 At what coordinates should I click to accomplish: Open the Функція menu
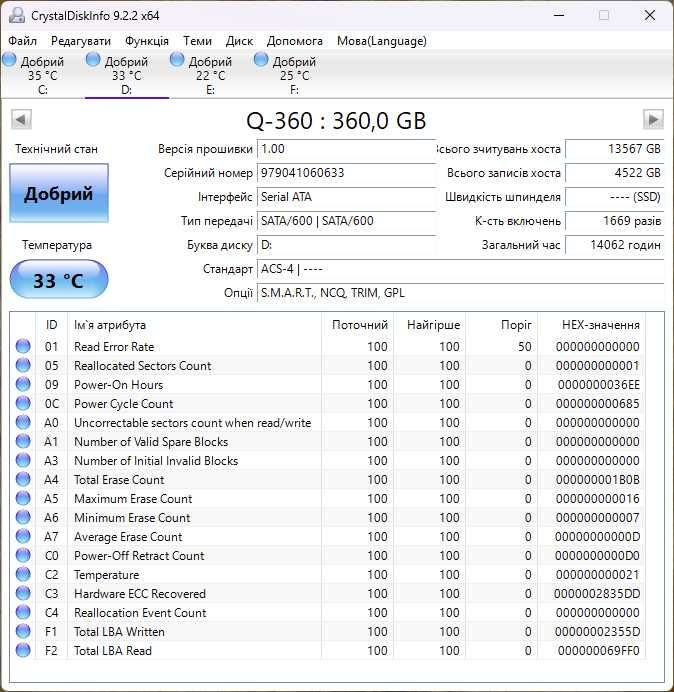tap(147, 41)
